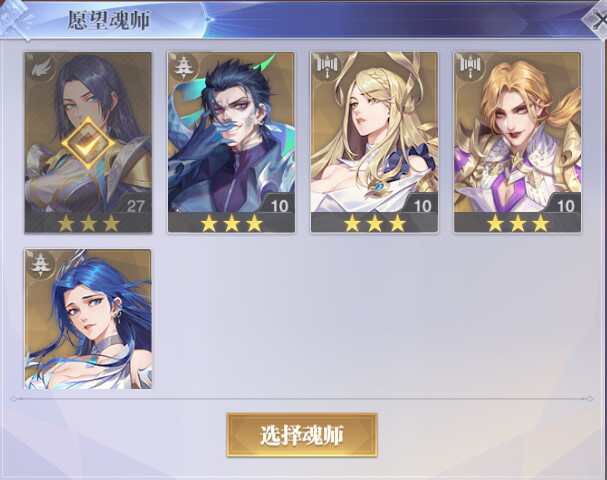Screen dimensions: 607x480
Task: Click the three-star rating under blonde braided woman
Action: pos(374,224)
